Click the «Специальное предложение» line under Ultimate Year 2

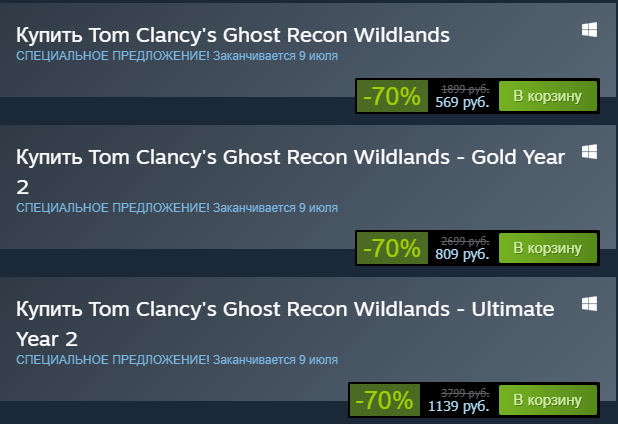click(177, 360)
